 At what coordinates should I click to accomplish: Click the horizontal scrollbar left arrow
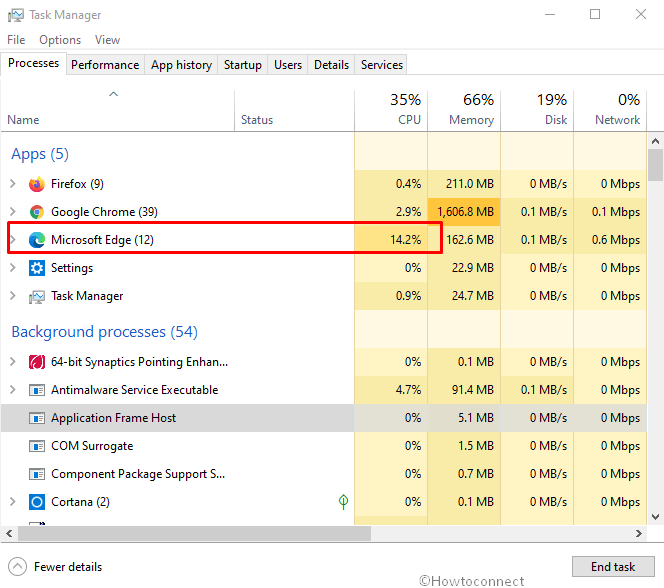click(x=9, y=533)
